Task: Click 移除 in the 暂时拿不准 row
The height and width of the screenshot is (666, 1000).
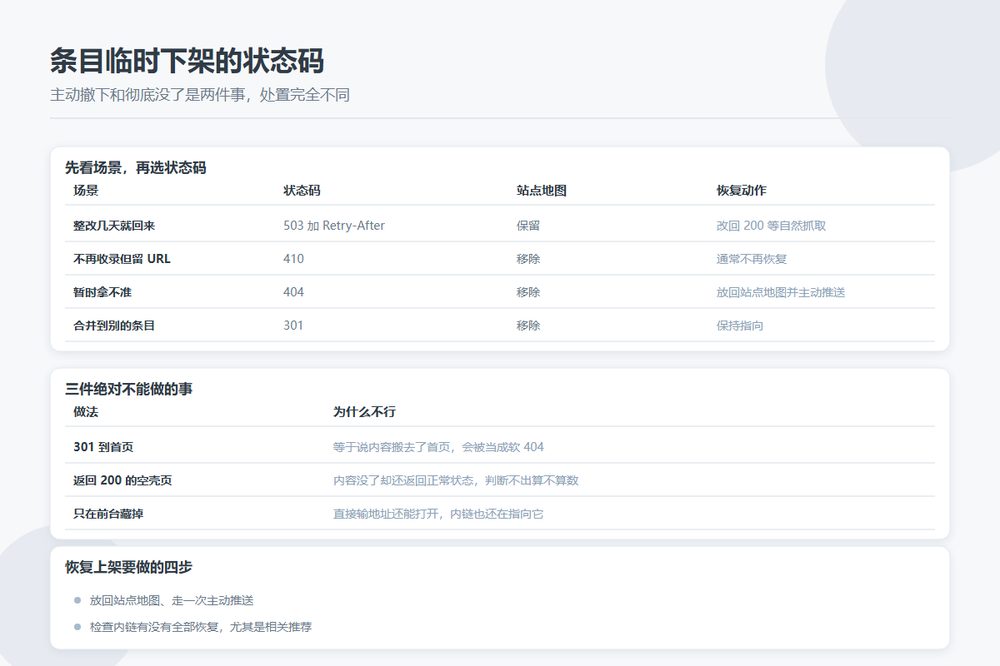Action: tap(528, 292)
